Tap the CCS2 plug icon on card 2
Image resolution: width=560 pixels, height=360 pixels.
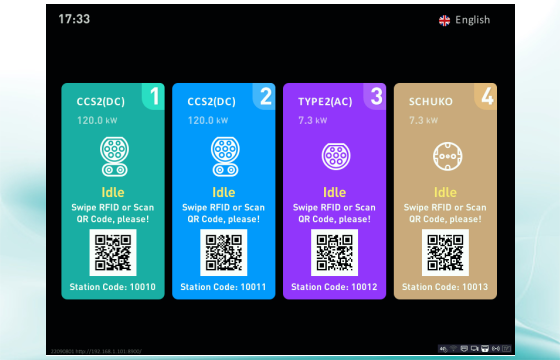coord(225,156)
